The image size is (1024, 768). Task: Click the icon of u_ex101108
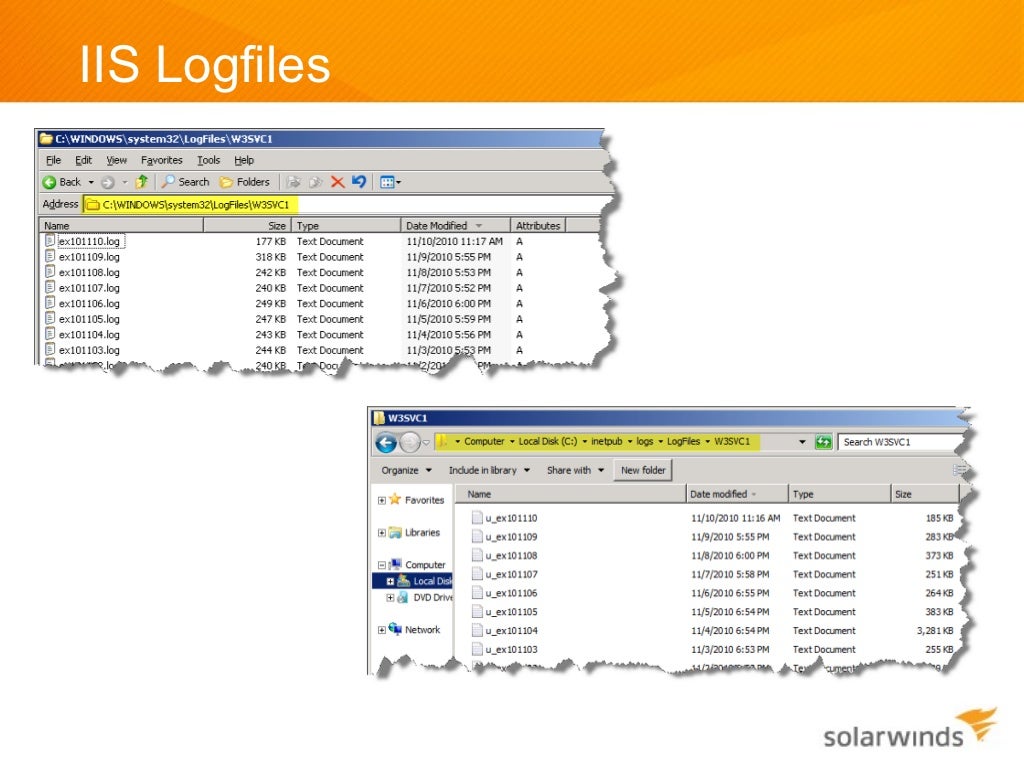(477, 556)
